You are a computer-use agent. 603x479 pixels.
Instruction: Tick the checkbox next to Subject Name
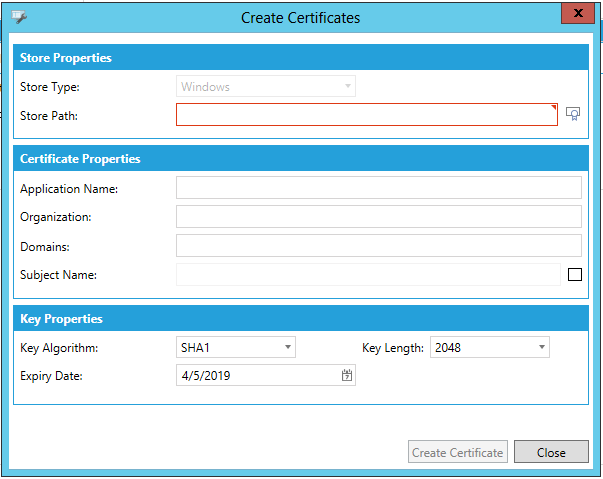[574, 275]
